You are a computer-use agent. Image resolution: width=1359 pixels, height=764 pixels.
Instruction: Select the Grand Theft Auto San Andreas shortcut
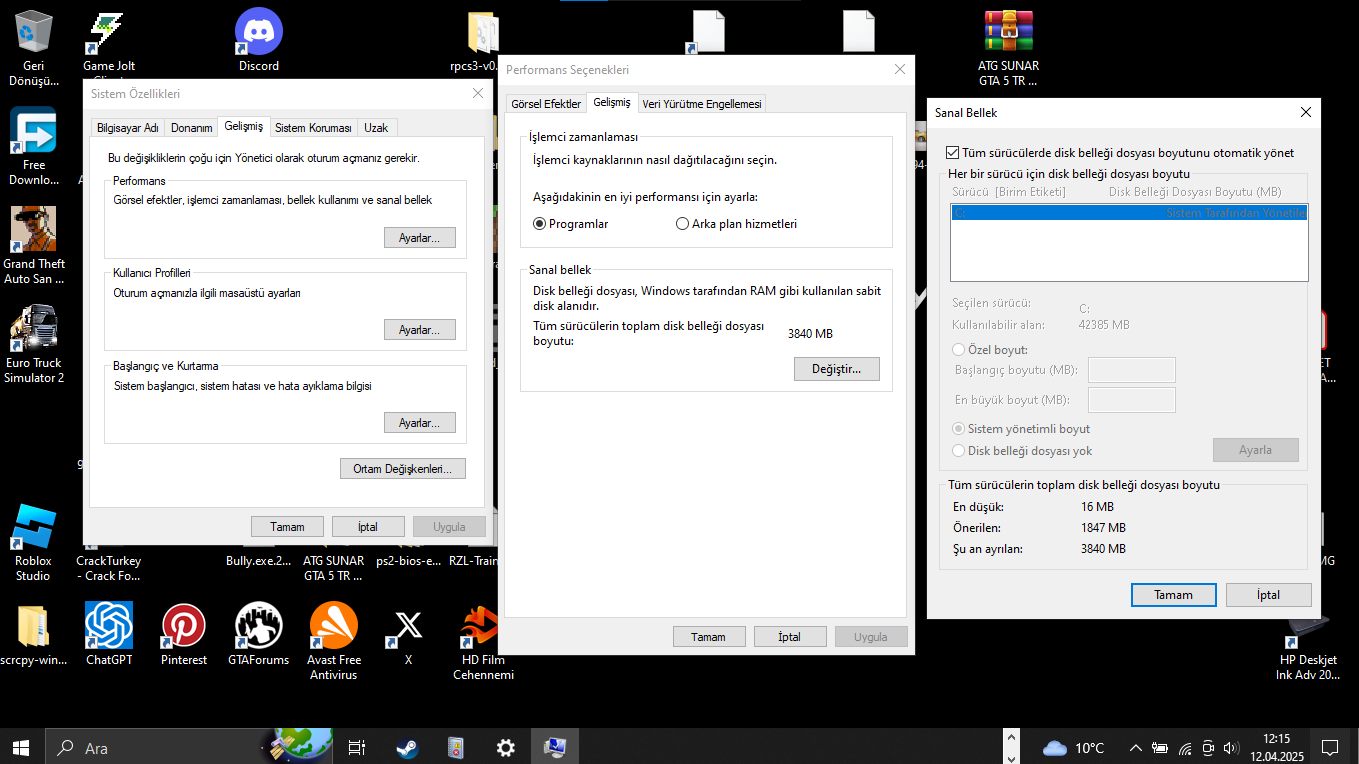[34, 245]
